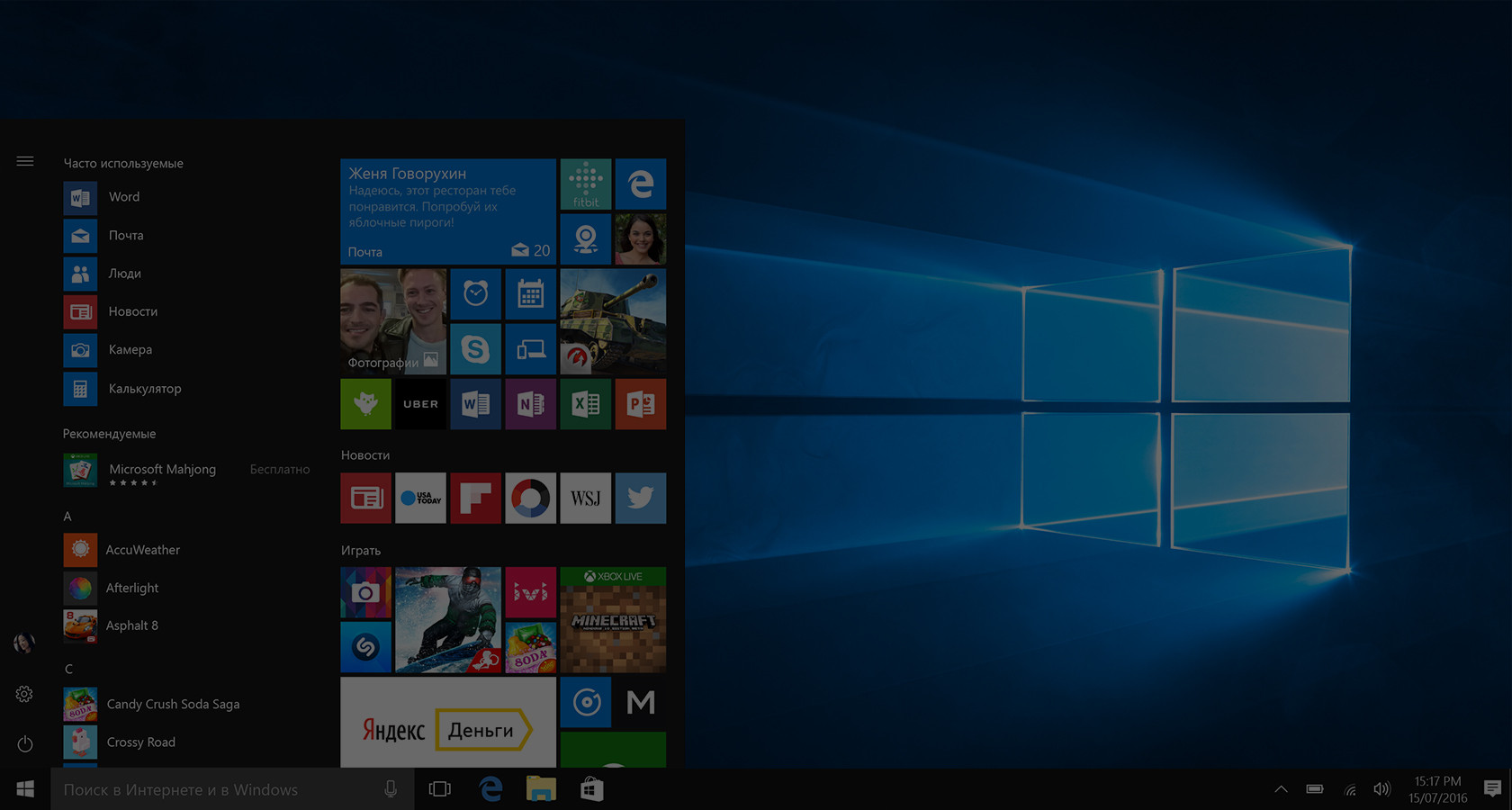Open the Start button on the taskbar

point(24,788)
